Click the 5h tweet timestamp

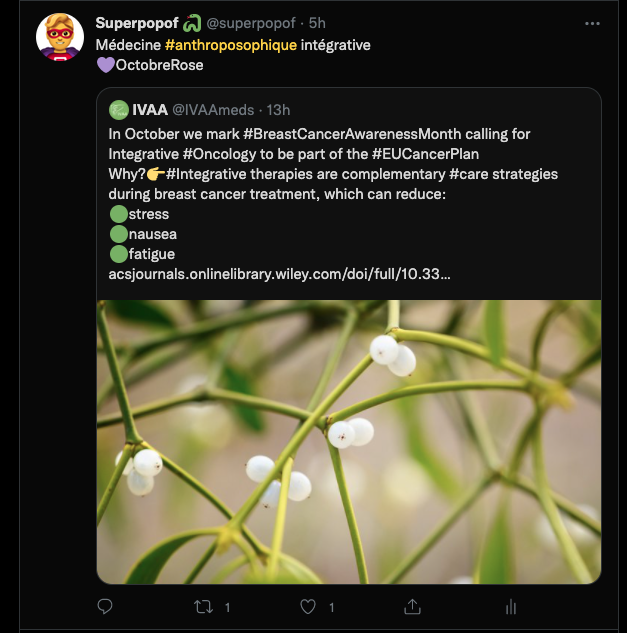coord(317,23)
